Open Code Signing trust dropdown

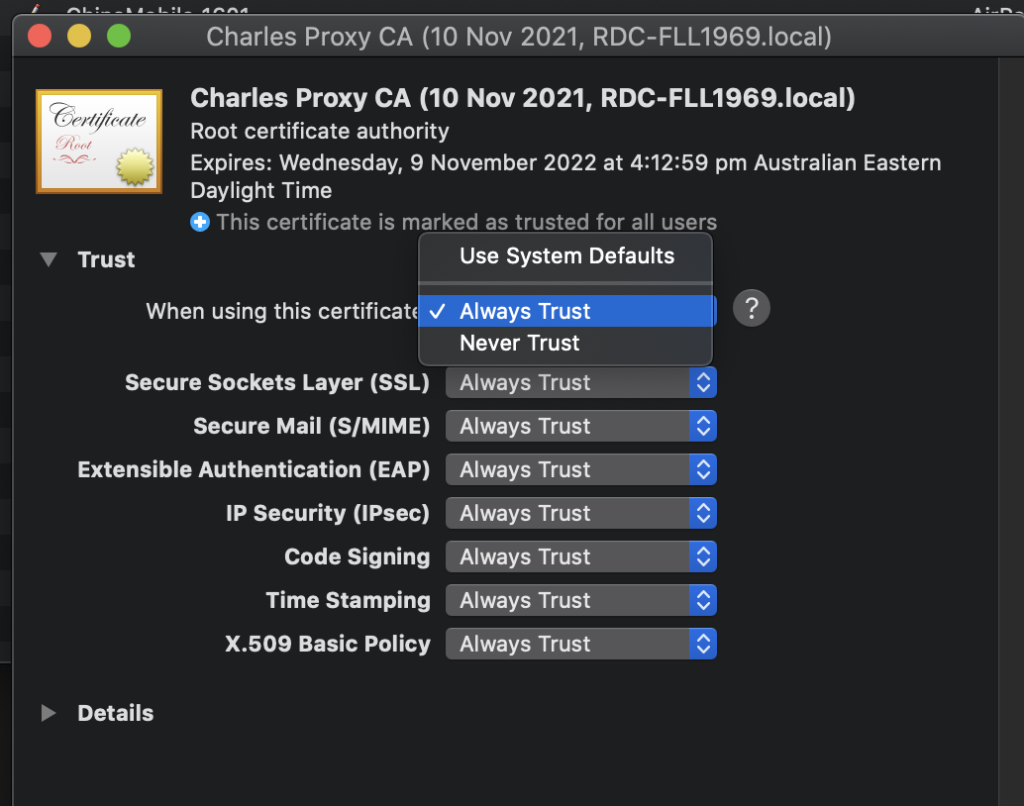[581, 557]
